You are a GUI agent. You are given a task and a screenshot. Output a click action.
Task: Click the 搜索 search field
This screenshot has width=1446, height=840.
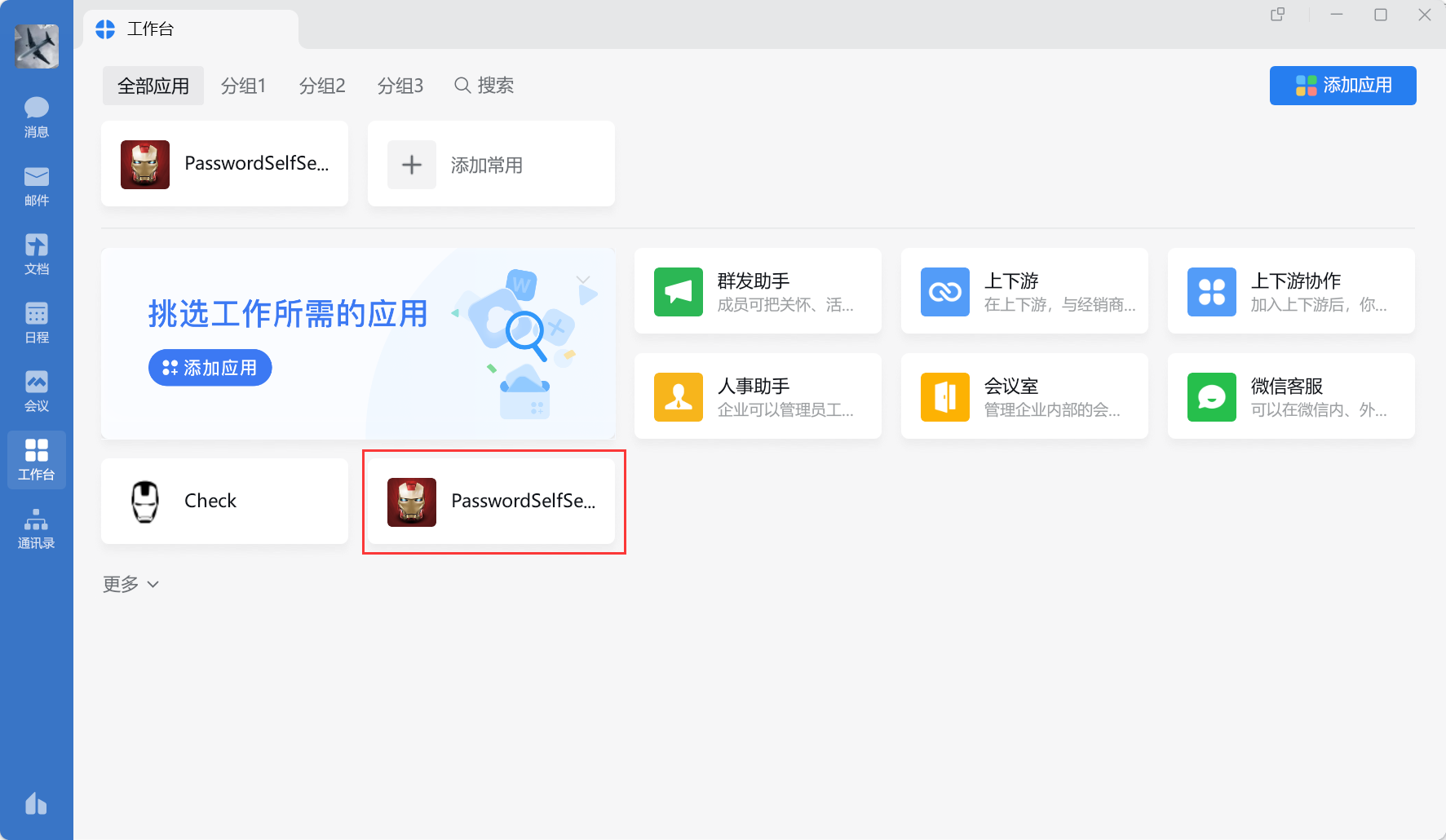click(x=484, y=86)
